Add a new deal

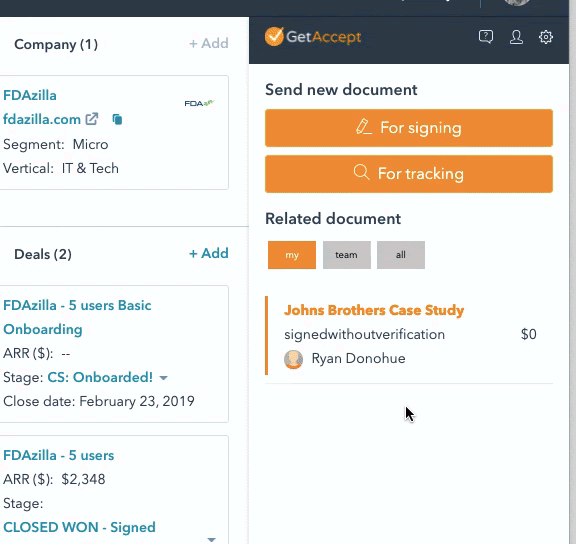[209, 253]
